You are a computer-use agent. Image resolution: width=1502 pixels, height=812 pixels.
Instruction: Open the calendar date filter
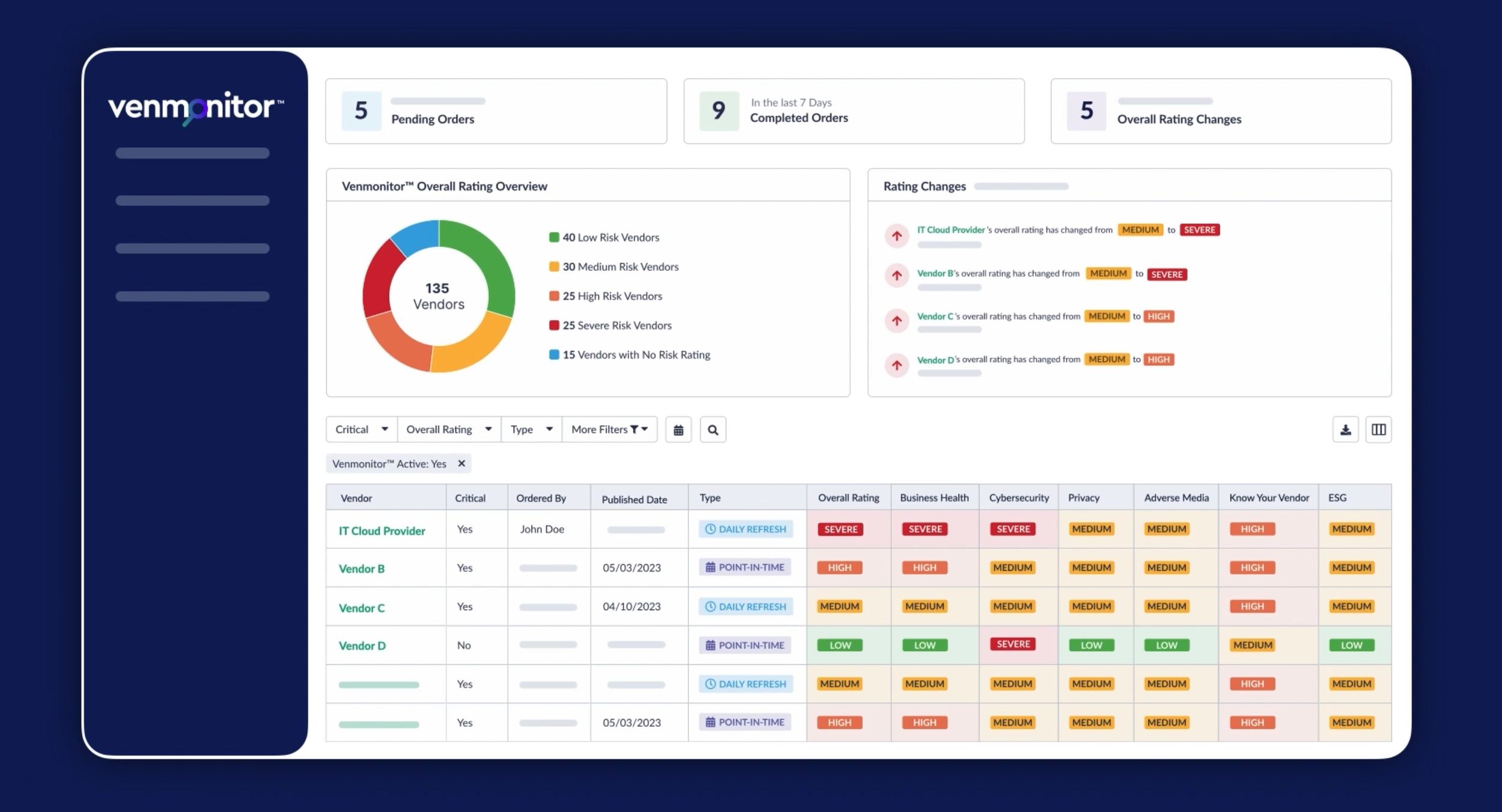pos(678,429)
